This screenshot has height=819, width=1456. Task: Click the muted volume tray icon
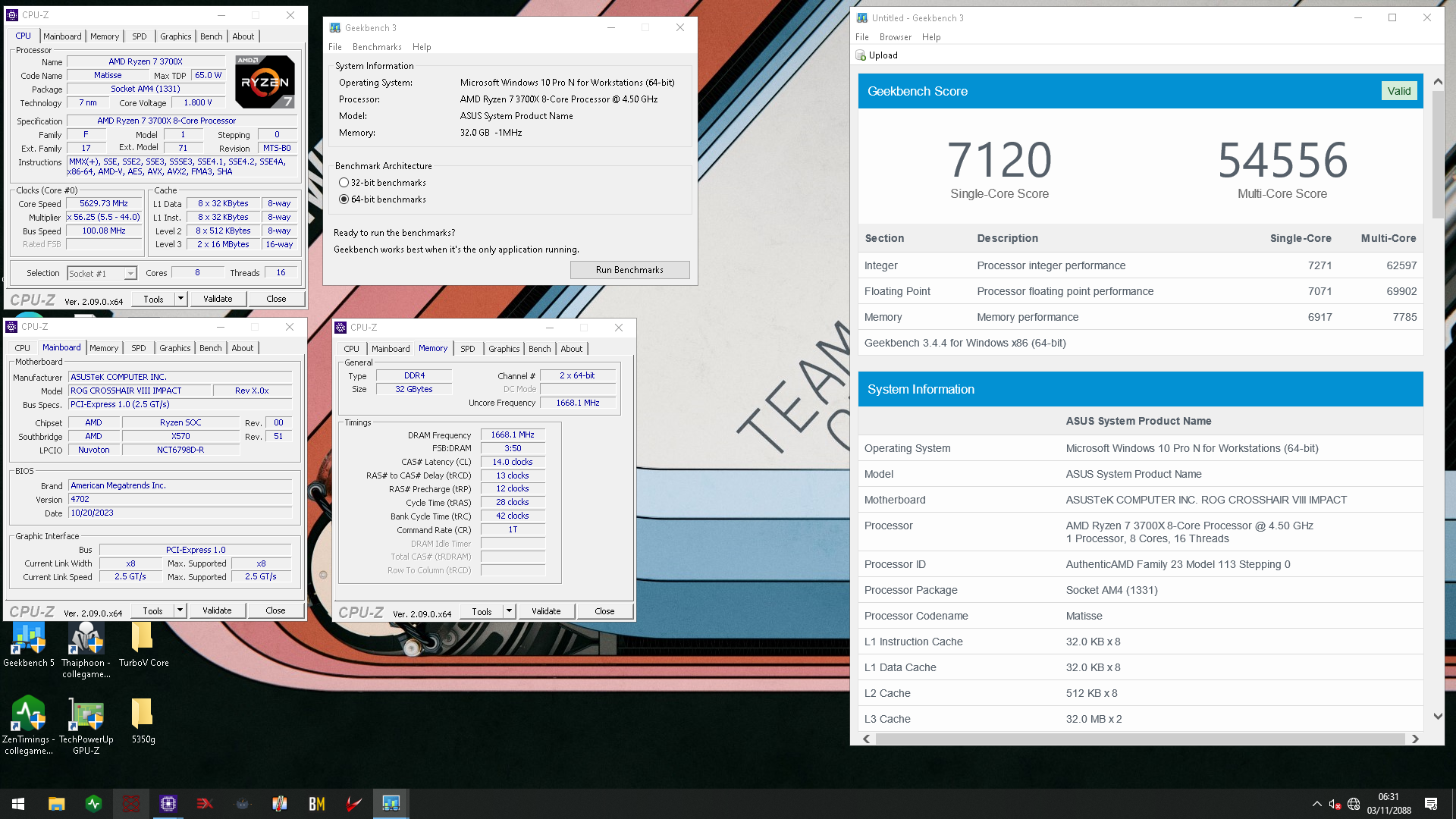click(1335, 805)
